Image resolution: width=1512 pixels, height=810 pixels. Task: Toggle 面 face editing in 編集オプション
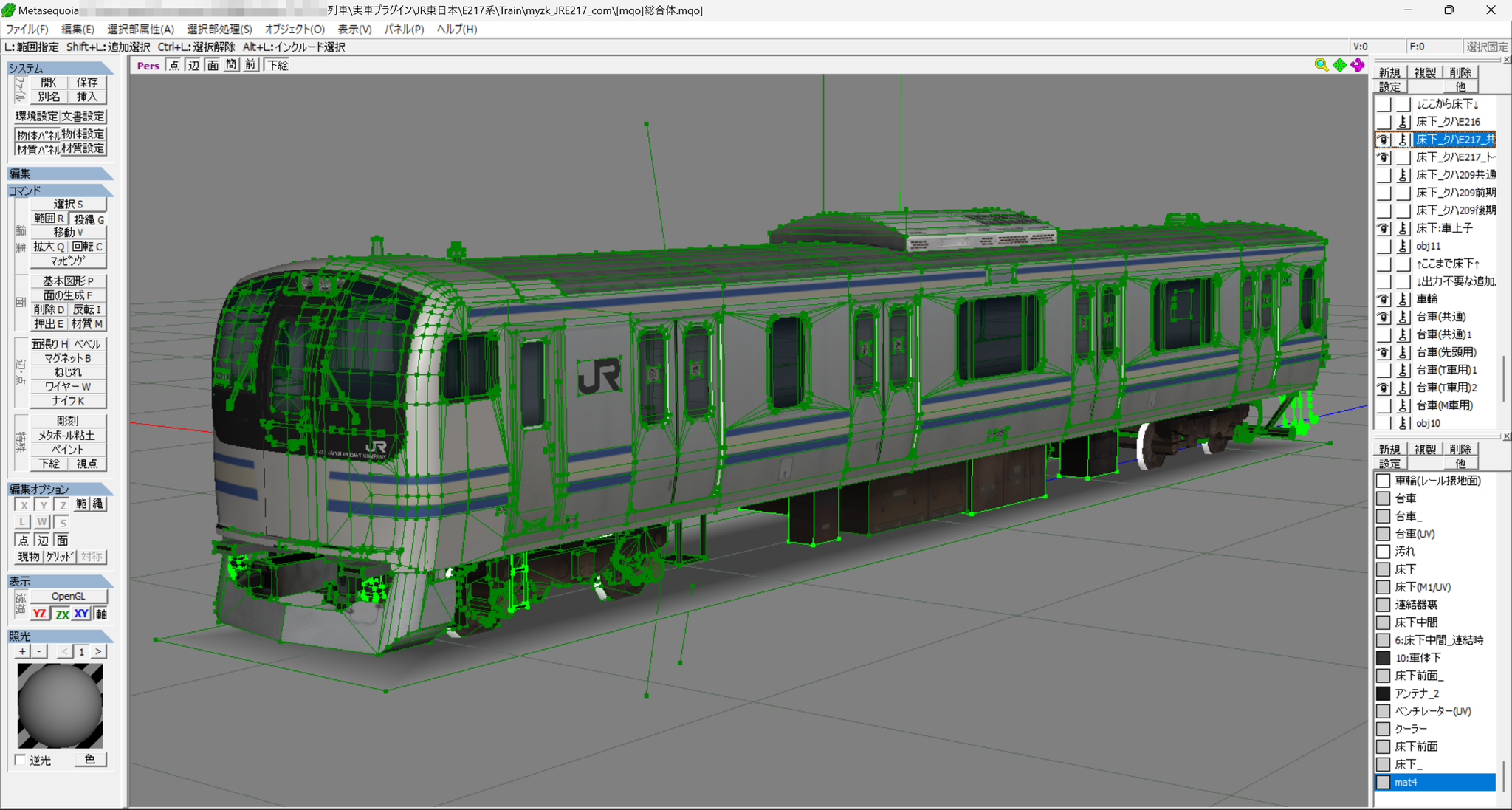coord(62,540)
